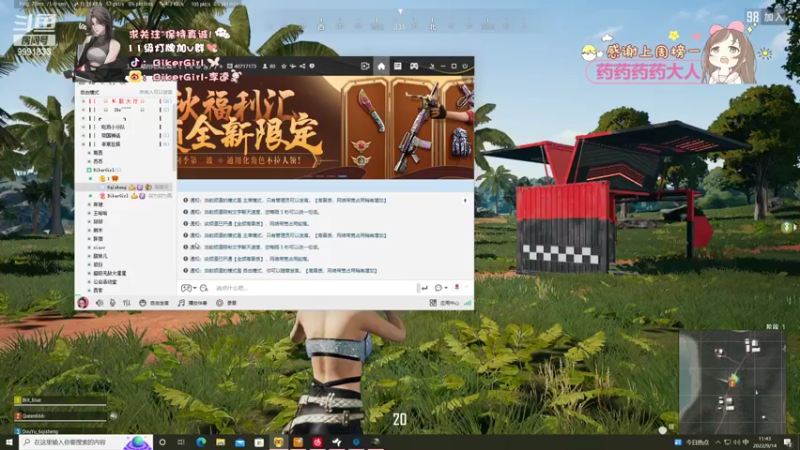
Task: Toggle the speaker volume icon
Action: tap(99, 303)
